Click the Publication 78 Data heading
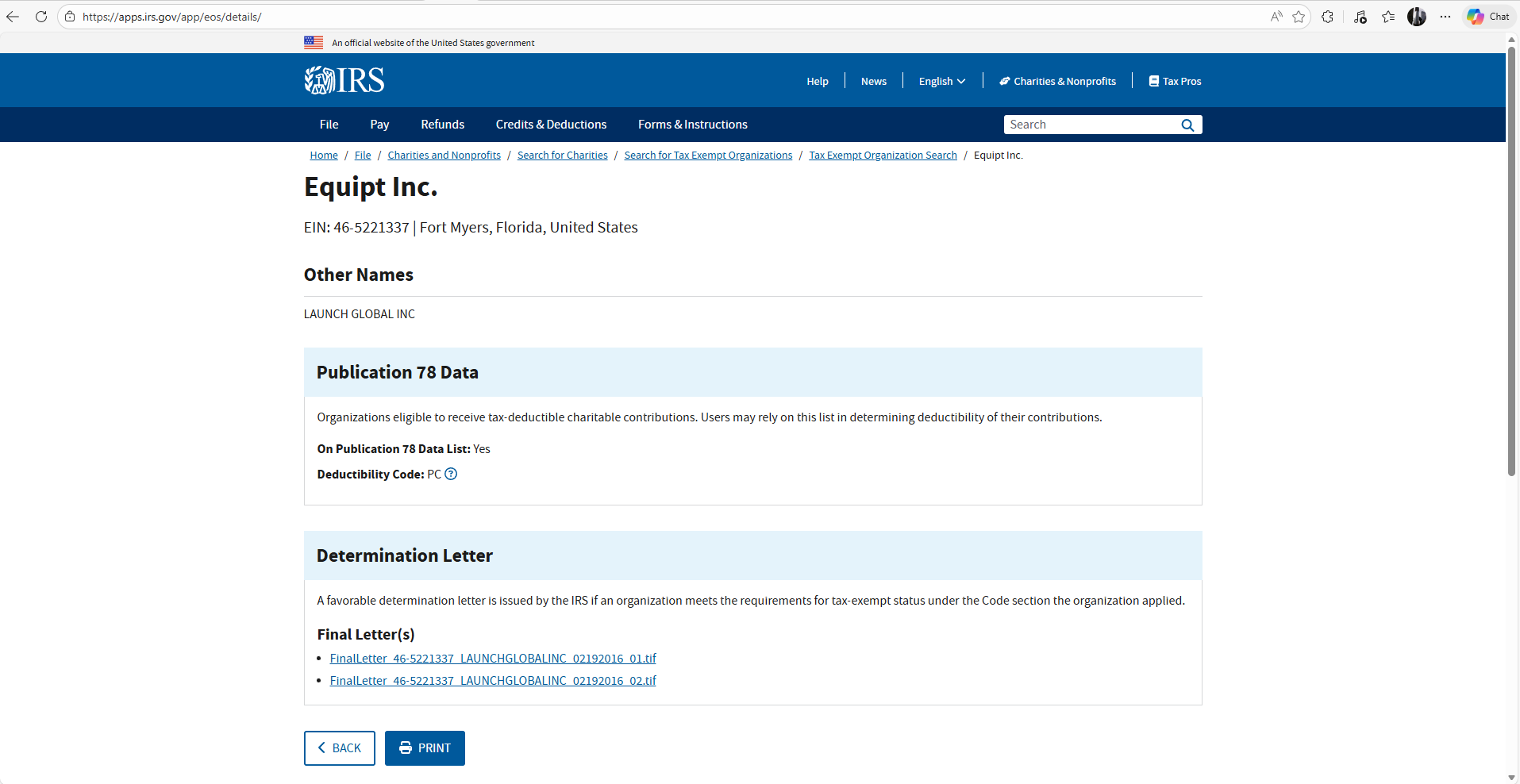 pos(398,373)
